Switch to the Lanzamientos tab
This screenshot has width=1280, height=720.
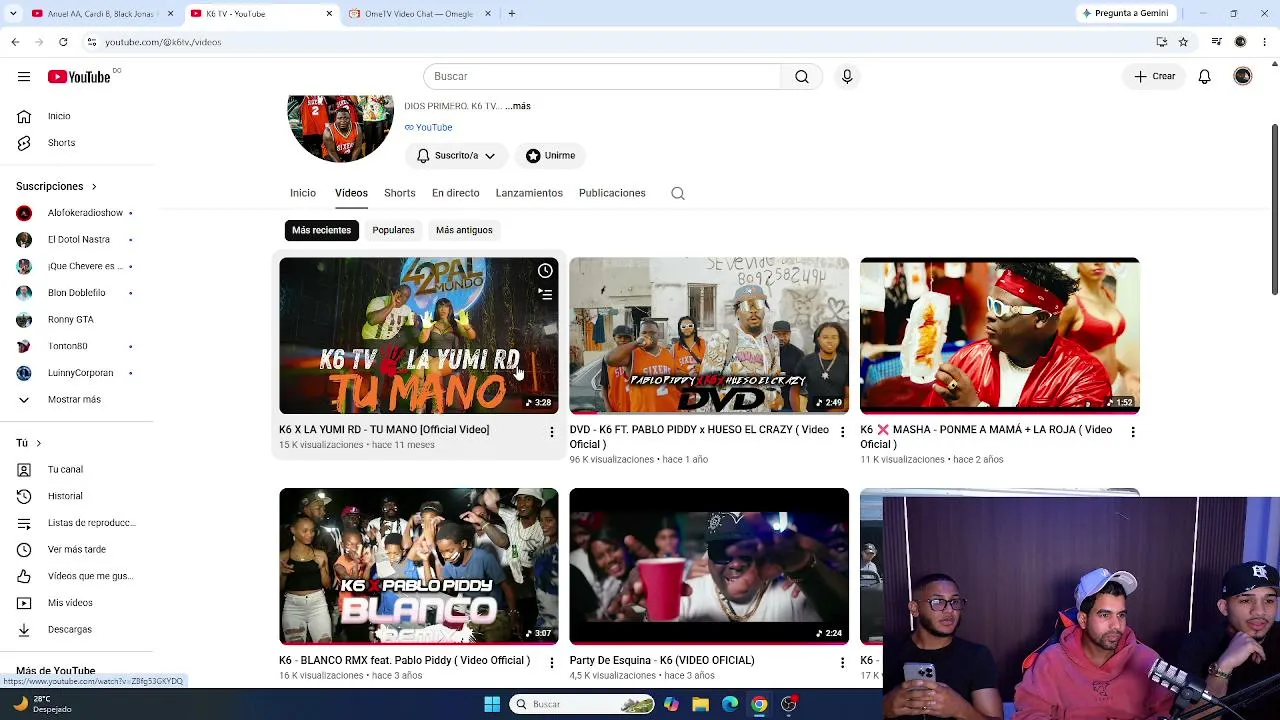tap(529, 193)
